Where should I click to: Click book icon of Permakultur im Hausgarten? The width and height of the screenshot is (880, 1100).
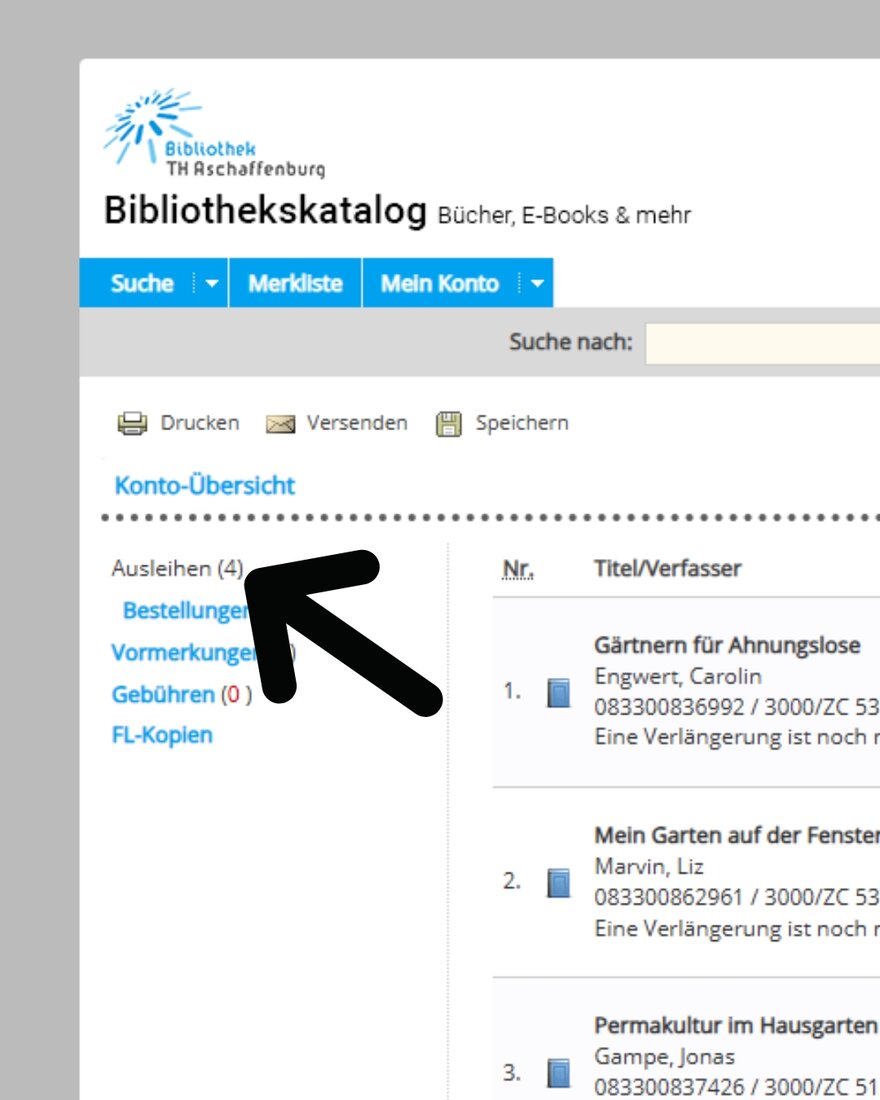point(559,1073)
